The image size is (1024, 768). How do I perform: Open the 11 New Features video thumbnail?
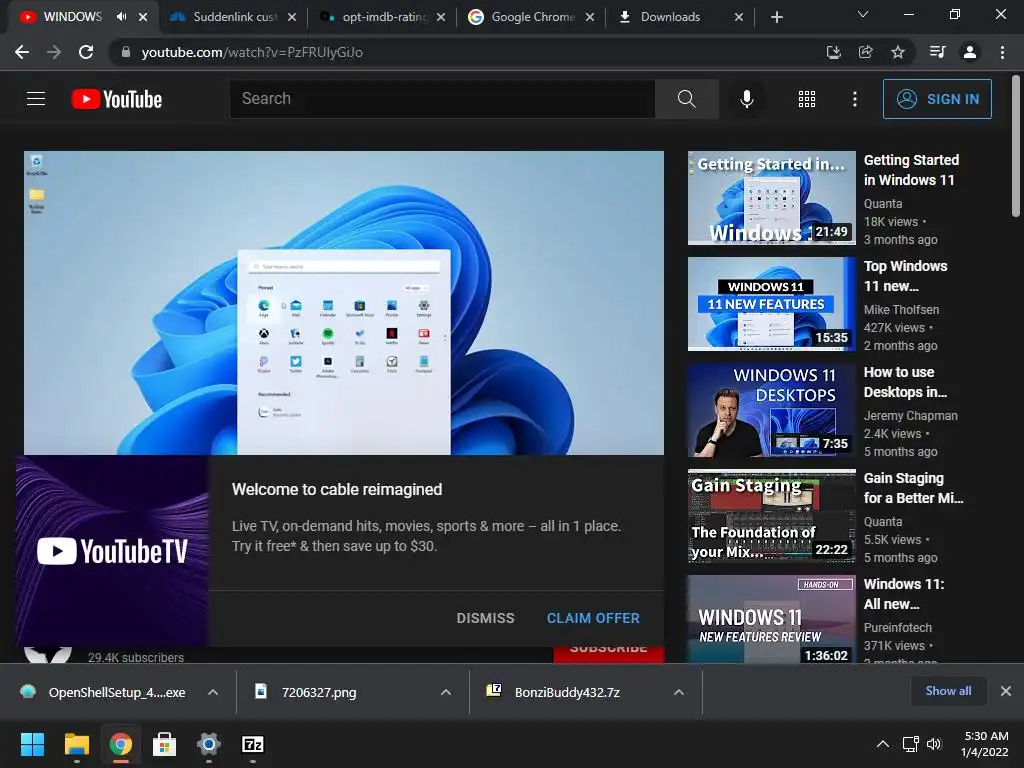click(x=771, y=304)
